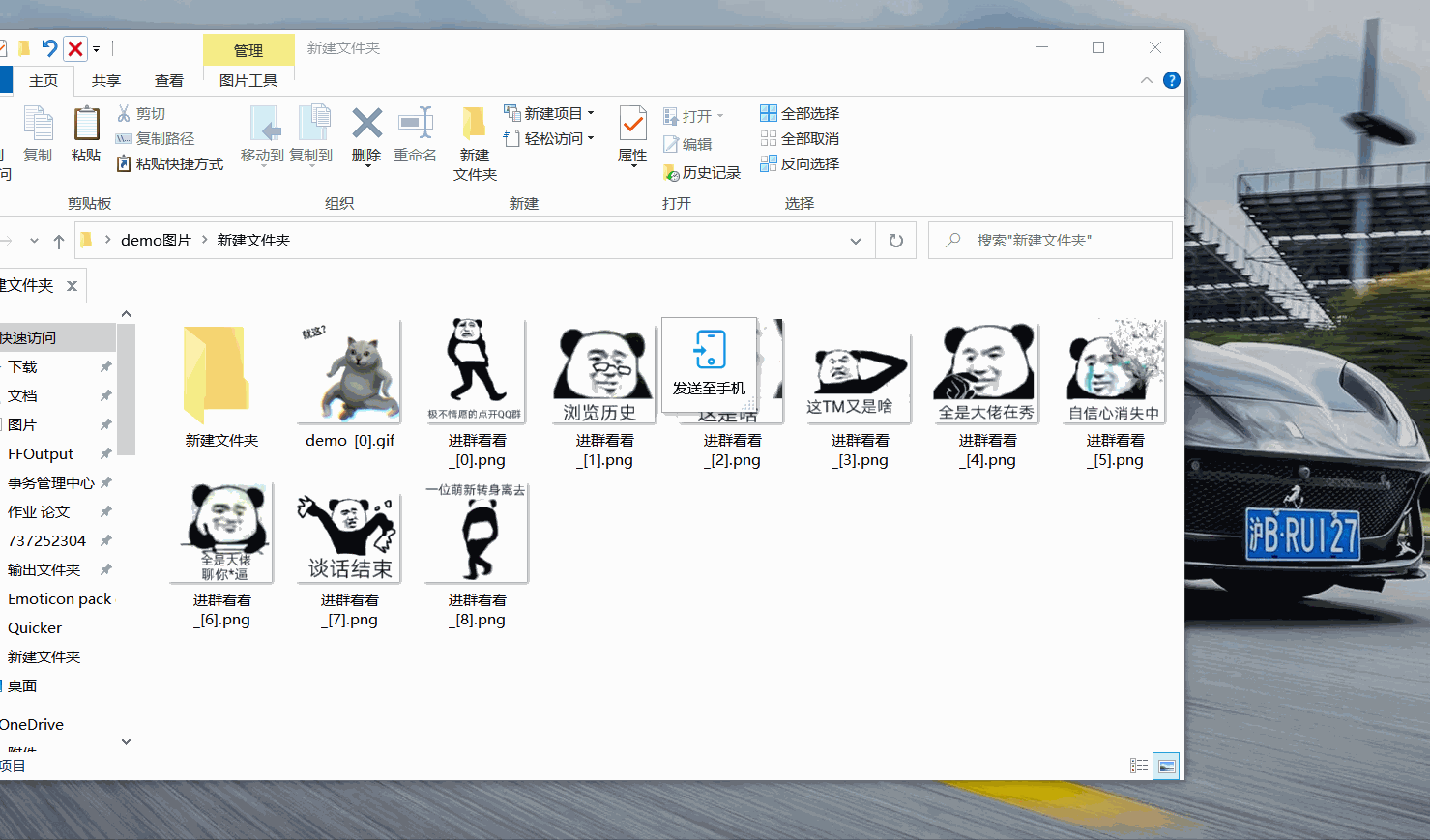Click Invert selection (反向选择)
The width and height of the screenshot is (1430, 840).
pos(800,164)
